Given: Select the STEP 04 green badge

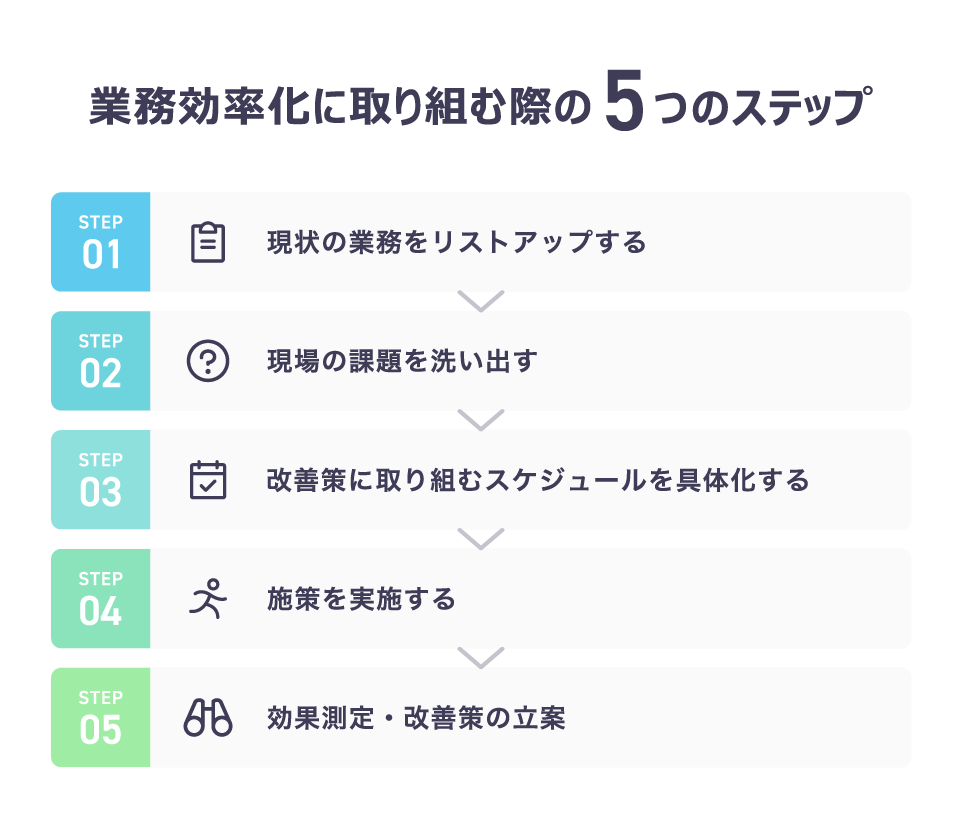Looking at the screenshot, I should click(101, 598).
